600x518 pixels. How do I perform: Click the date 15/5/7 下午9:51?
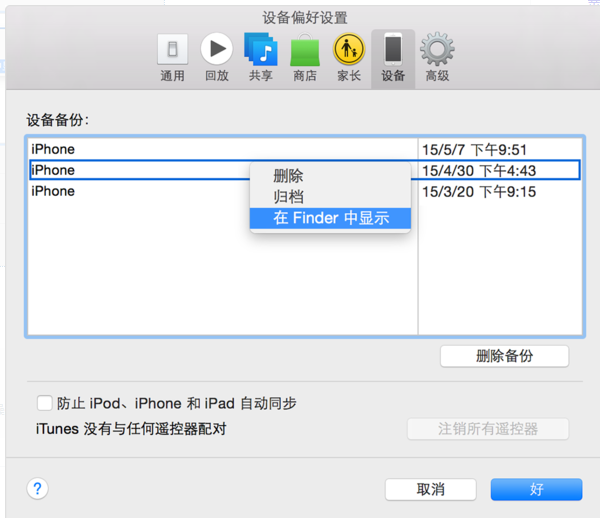click(474, 150)
